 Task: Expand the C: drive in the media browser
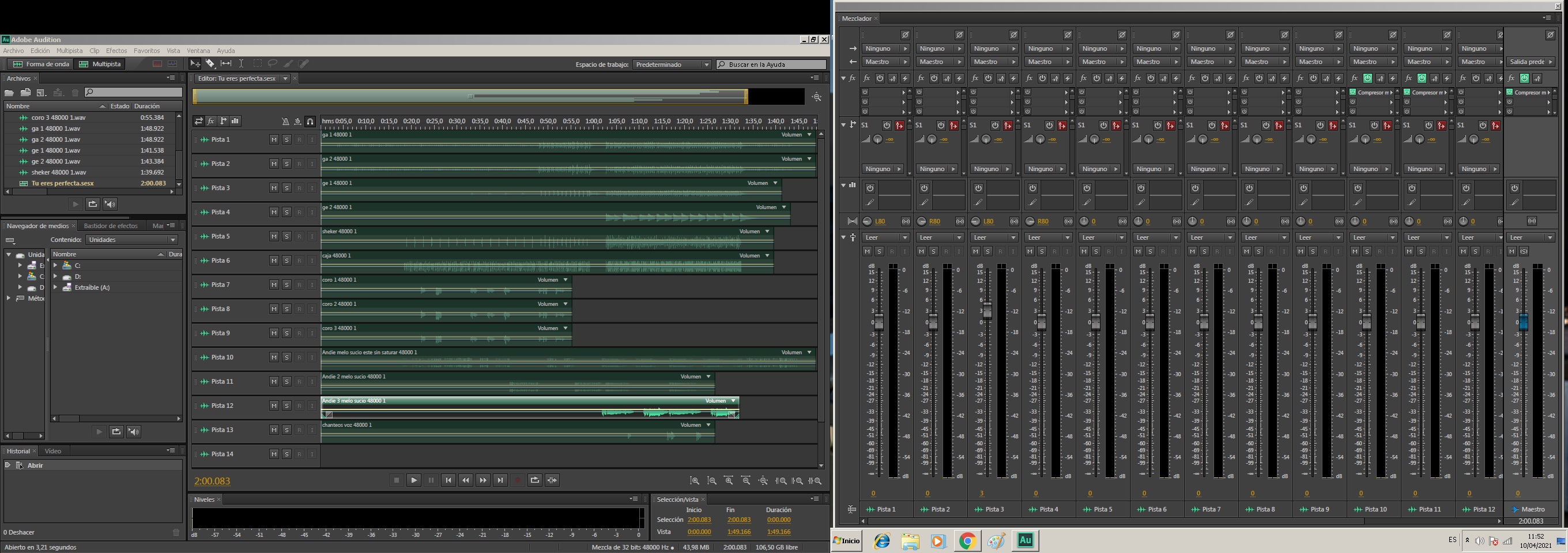point(55,265)
